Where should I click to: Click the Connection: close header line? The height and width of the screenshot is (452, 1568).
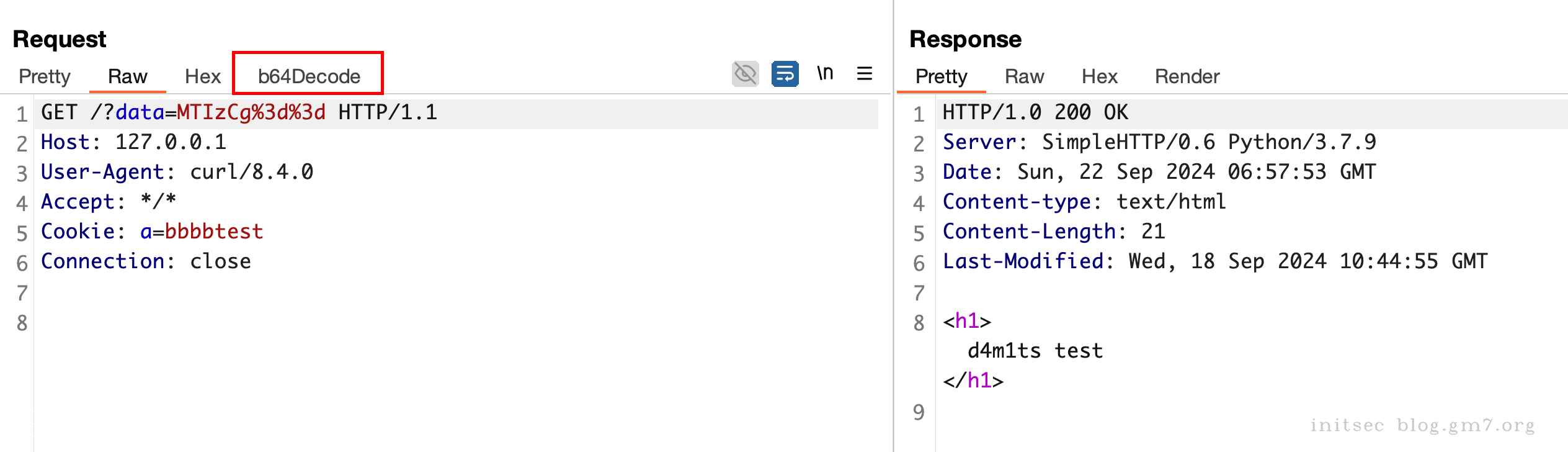point(146,261)
